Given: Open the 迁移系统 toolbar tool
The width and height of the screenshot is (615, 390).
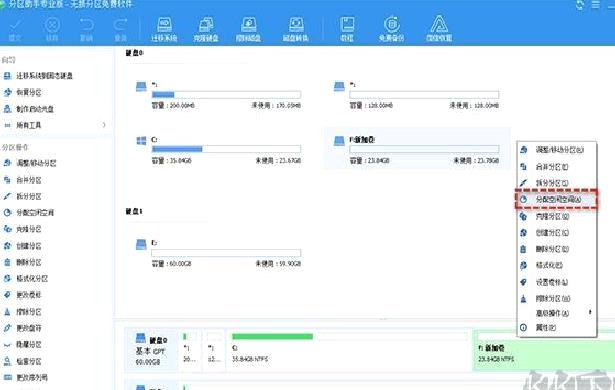Looking at the screenshot, I should (164, 29).
